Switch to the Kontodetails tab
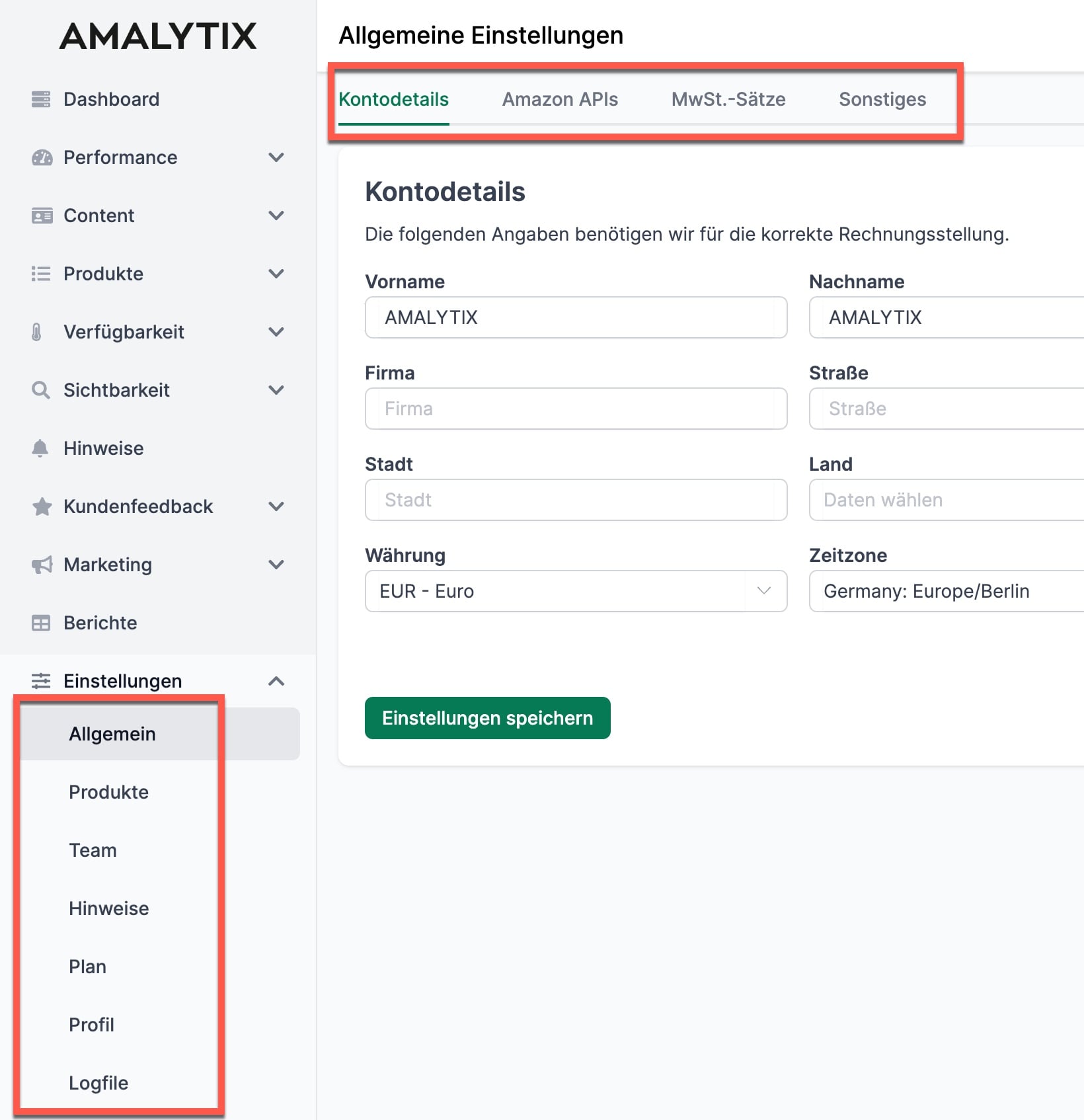 click(393, 99)
